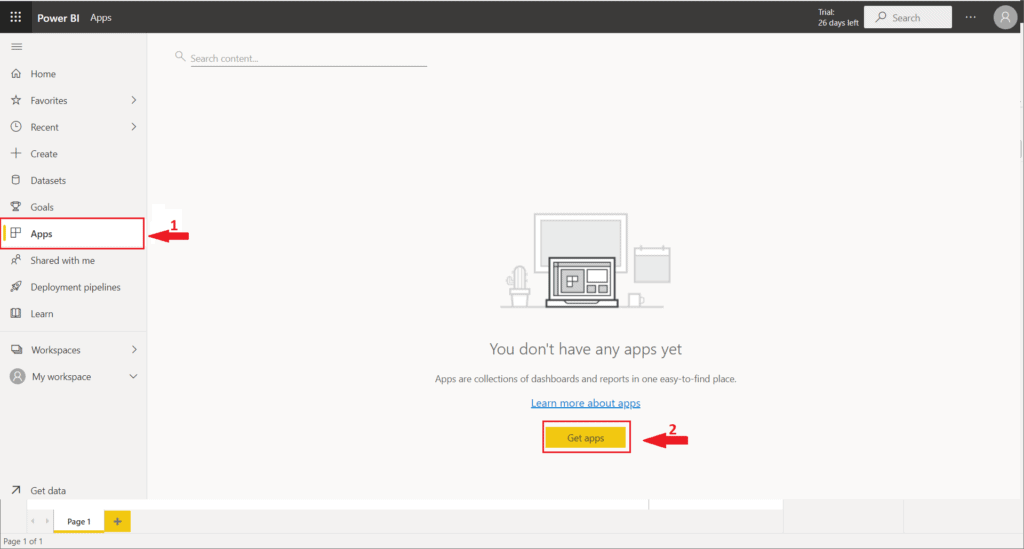This screenshot has width=1024, height=549.
Task: Click the Home icon in sidebar
Action: 16,74
